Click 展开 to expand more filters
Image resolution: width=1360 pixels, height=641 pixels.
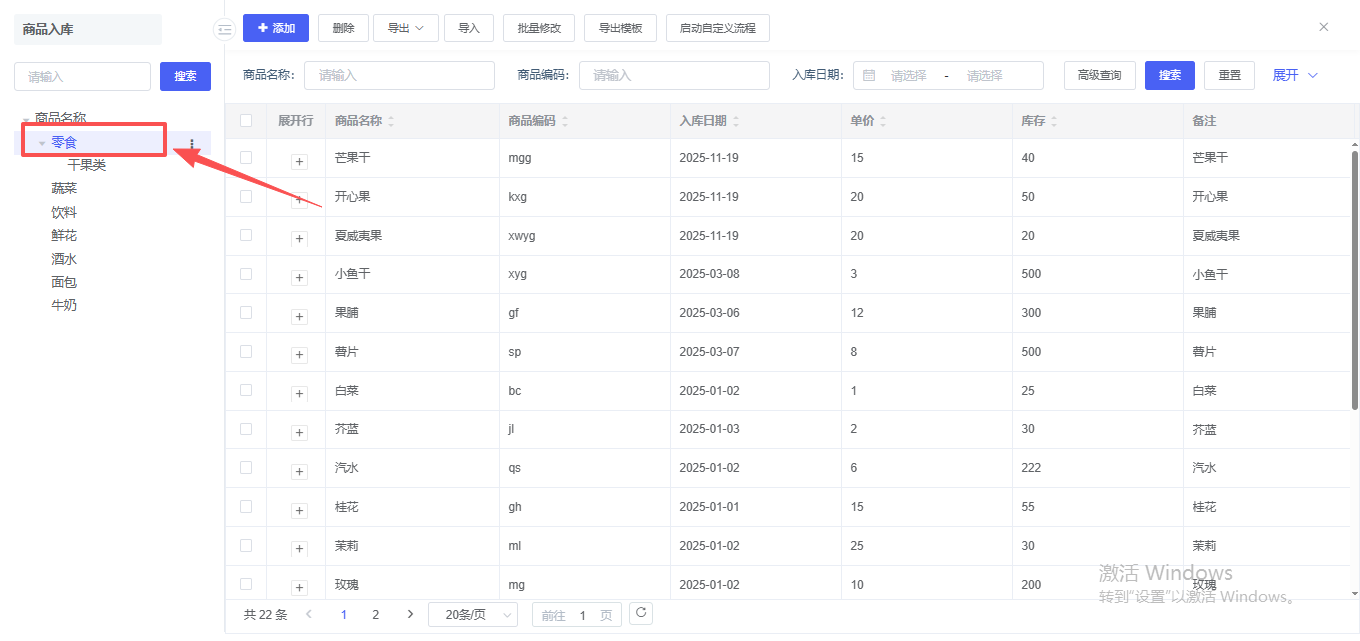coord(1295,76)
